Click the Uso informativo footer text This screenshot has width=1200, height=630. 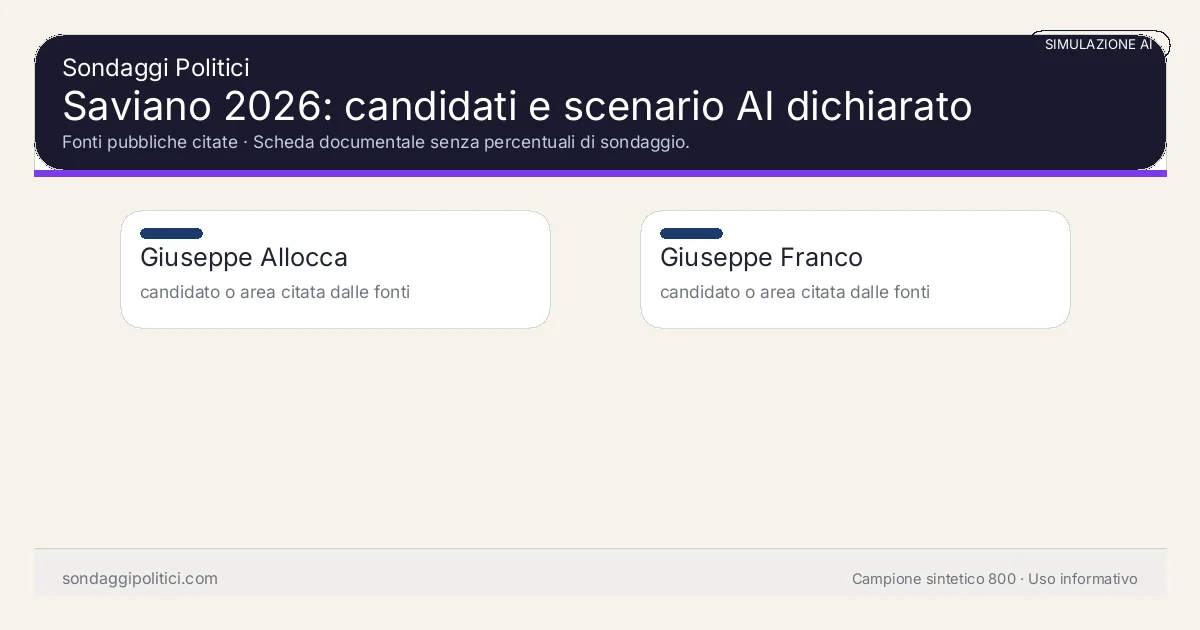(1083, 579)
